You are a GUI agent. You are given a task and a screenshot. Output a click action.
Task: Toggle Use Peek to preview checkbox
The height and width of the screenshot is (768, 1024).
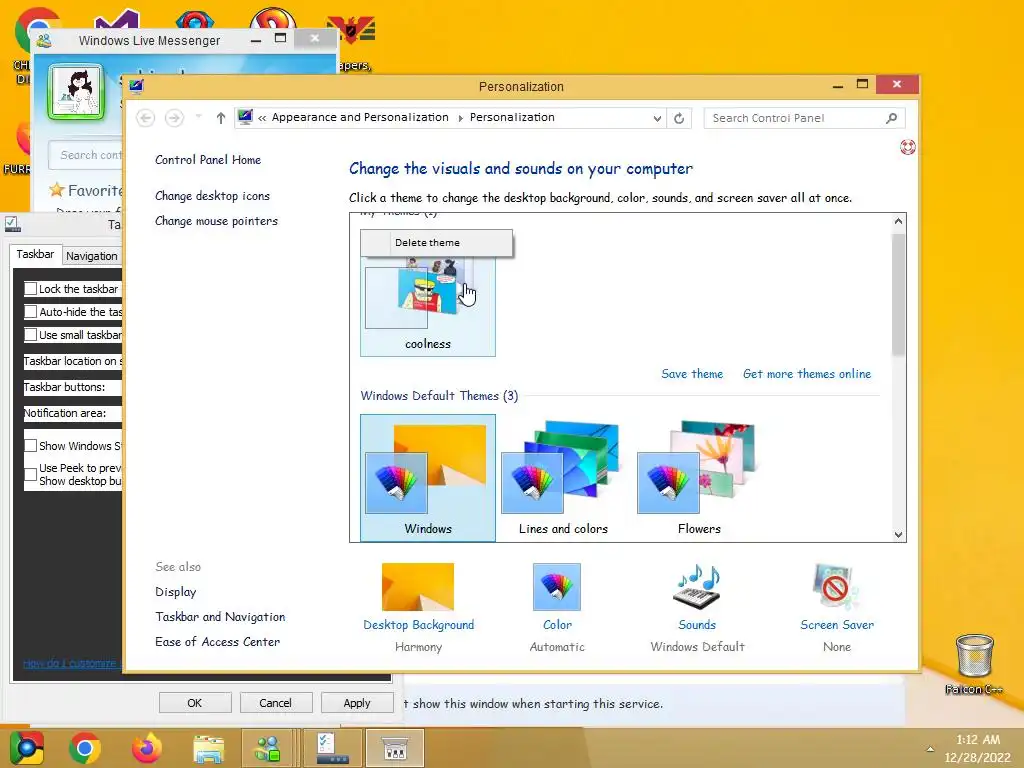tap(30, 475)
